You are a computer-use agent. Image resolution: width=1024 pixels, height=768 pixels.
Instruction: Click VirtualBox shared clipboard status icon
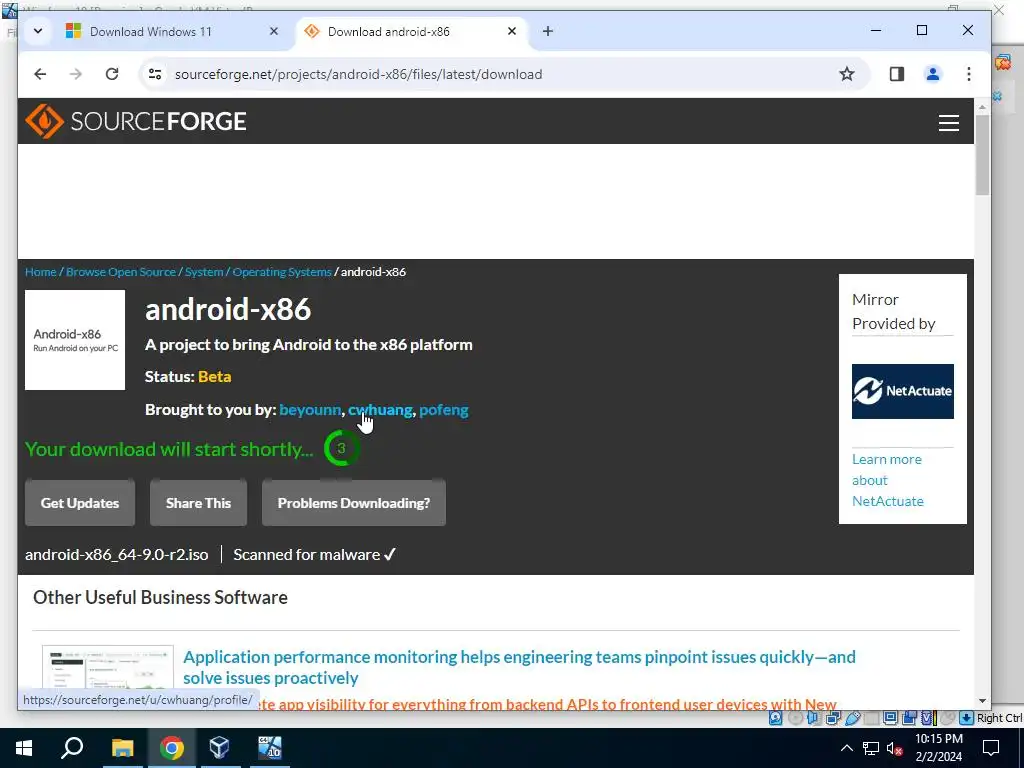[x=908, y=718]
